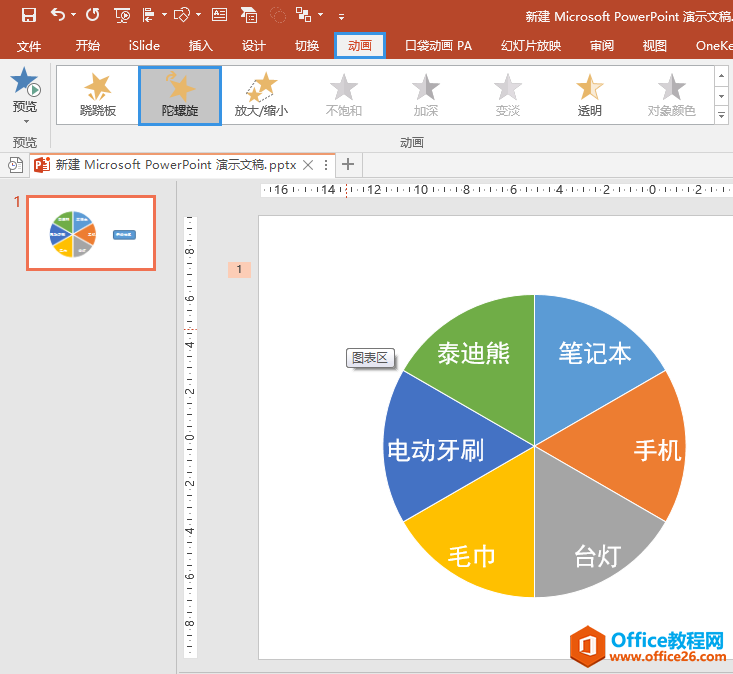
Task: Apply the 放大/缩小 animation effect
Action: (x=261, y=96)
